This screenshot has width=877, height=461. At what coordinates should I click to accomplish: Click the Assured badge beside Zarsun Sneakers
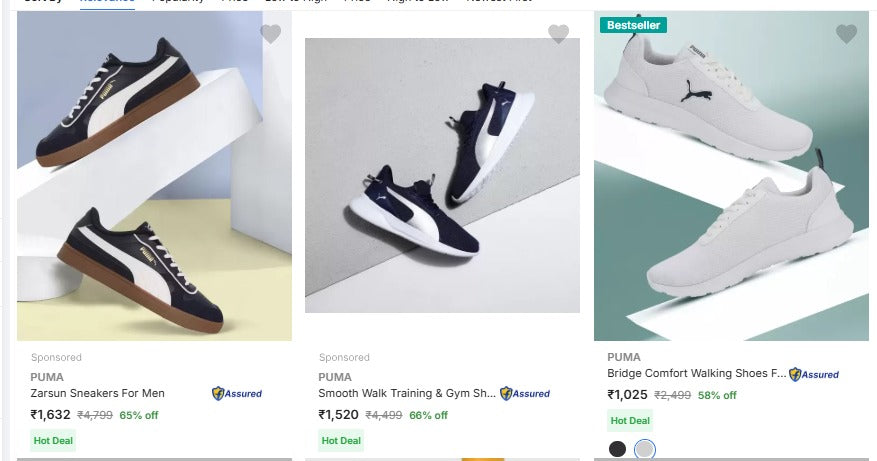point(237,394)
